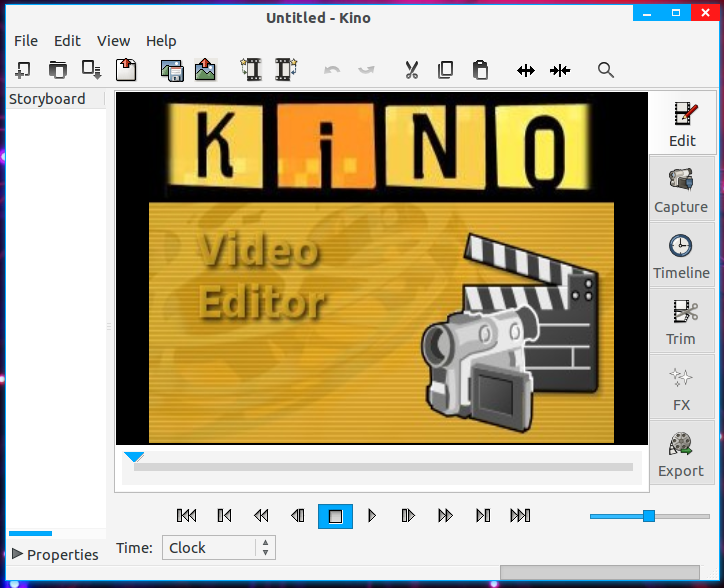The height and width of the screenshot is (588, 724).
Task: Click the Save still frame picture icon
Action: (205, 70)
